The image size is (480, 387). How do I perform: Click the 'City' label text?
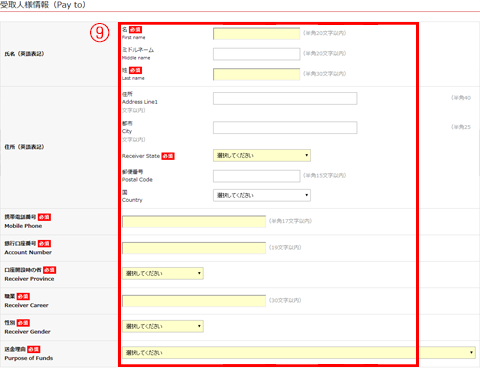[127, 131]
